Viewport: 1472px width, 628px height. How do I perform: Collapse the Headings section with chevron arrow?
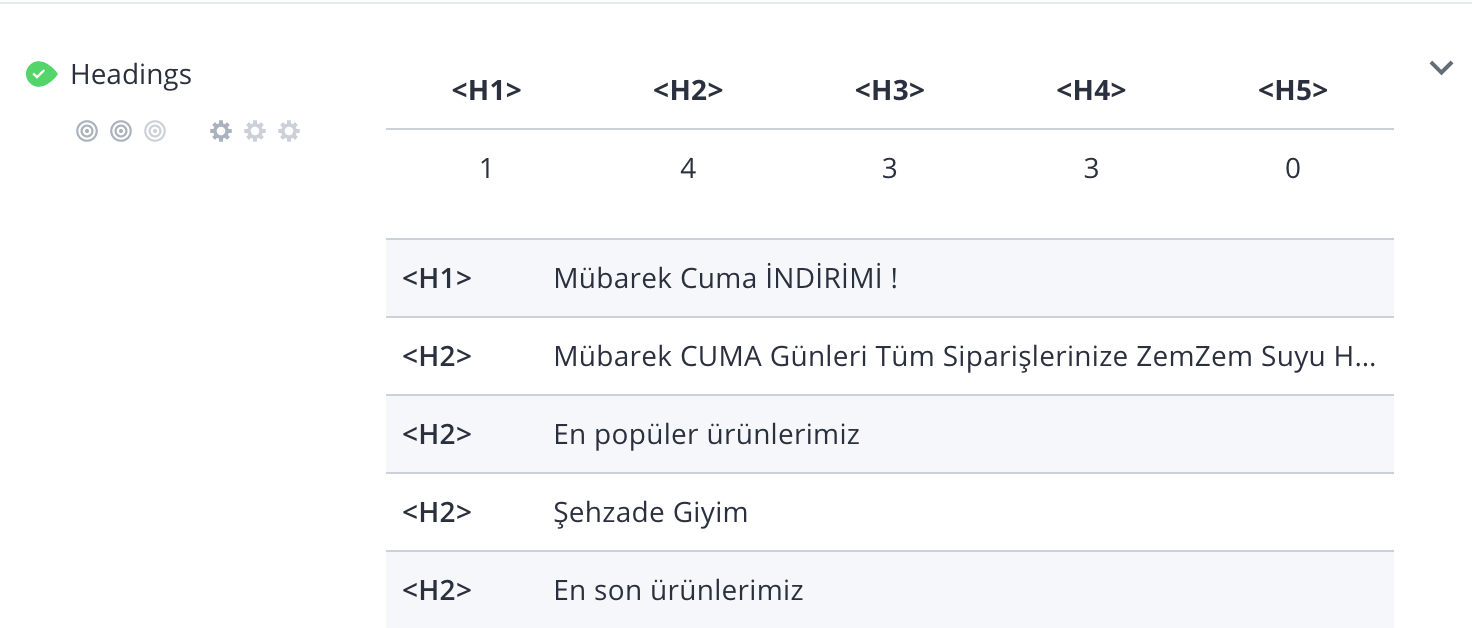(1441, 68)
